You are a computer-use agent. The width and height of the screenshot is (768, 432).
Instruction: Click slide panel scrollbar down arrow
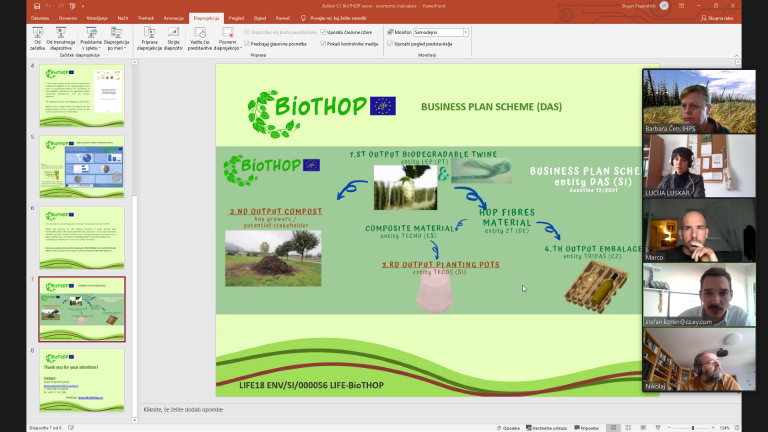pyautogui.click(x=134, y=420)
